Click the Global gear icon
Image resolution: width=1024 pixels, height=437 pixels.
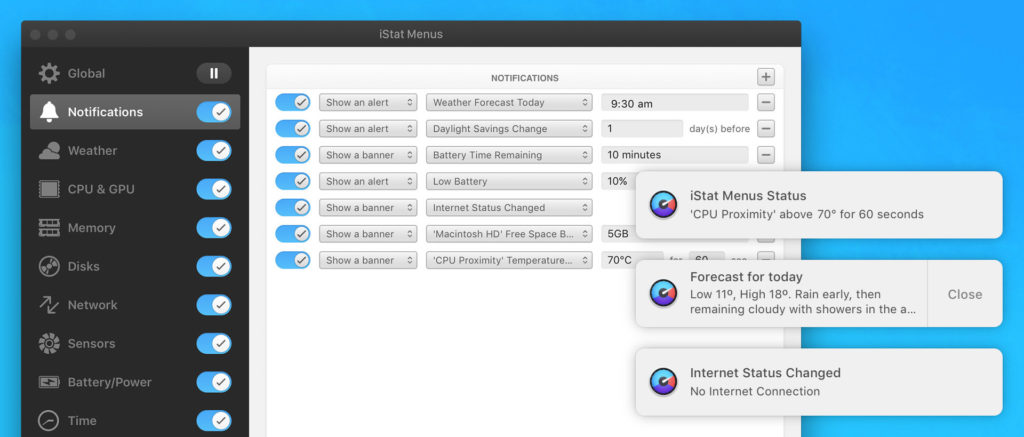click(x=49, y=73)
